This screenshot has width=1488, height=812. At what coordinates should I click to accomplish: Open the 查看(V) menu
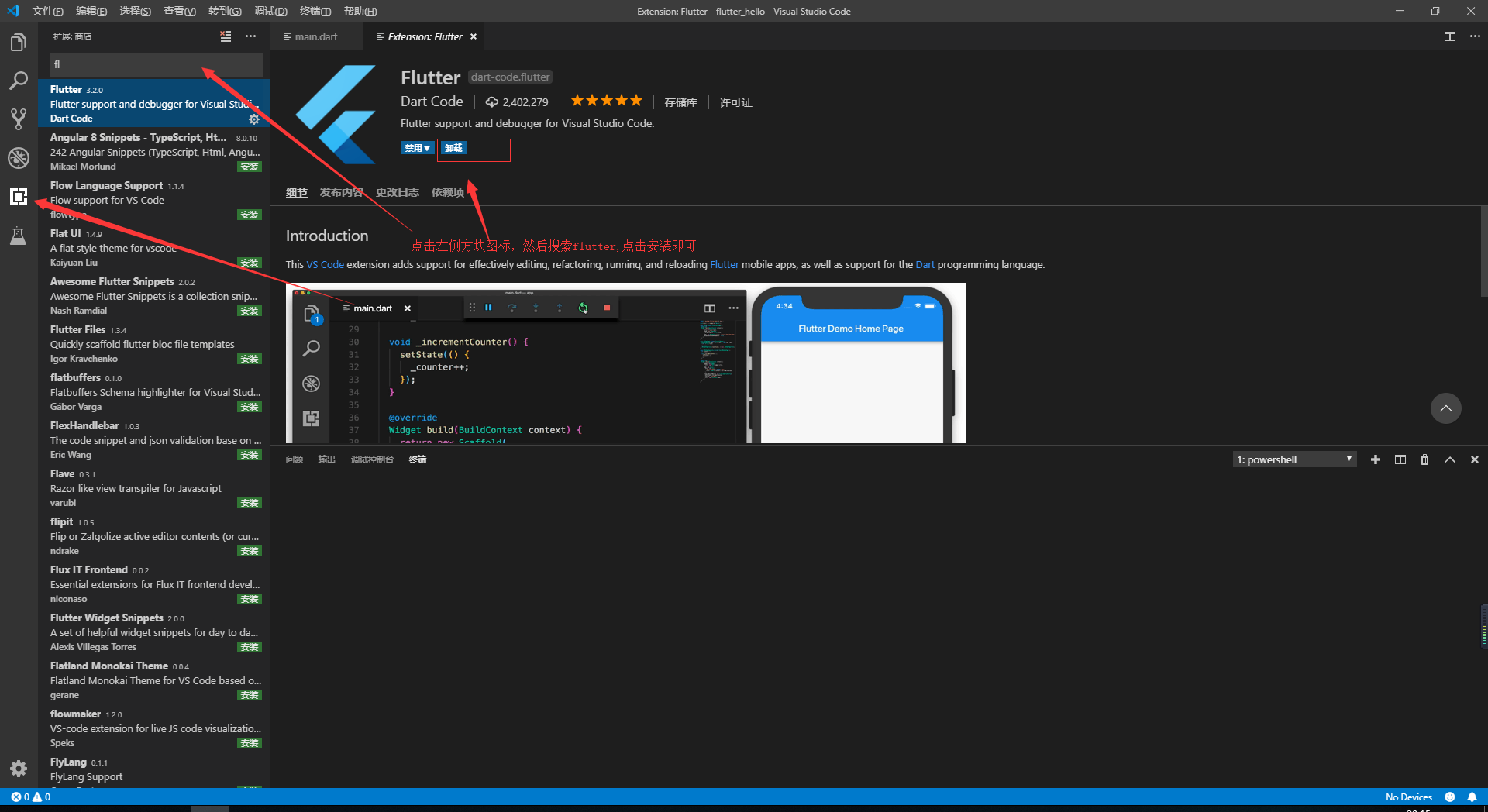click(180, 11)
